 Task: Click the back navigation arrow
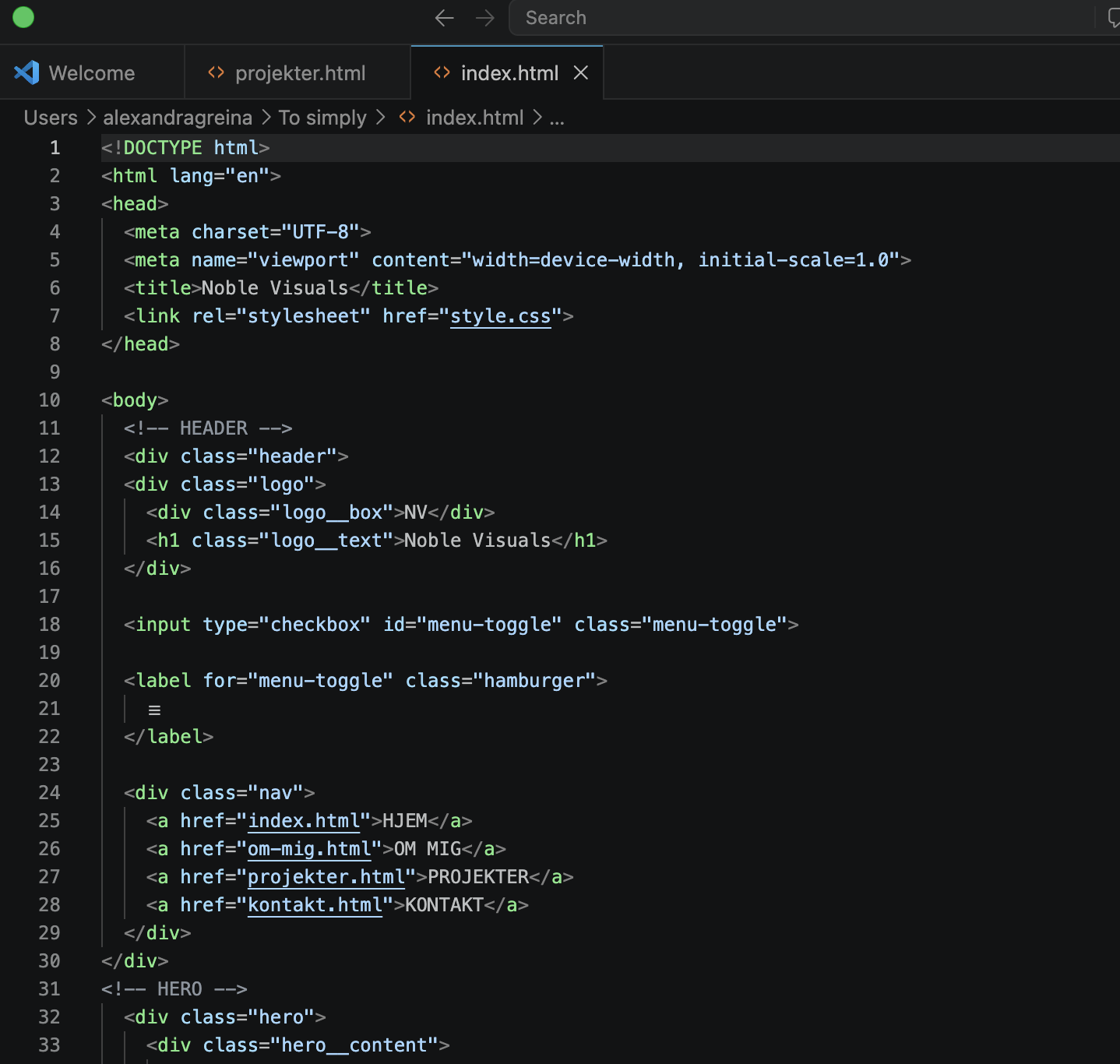tap(444, 18)
